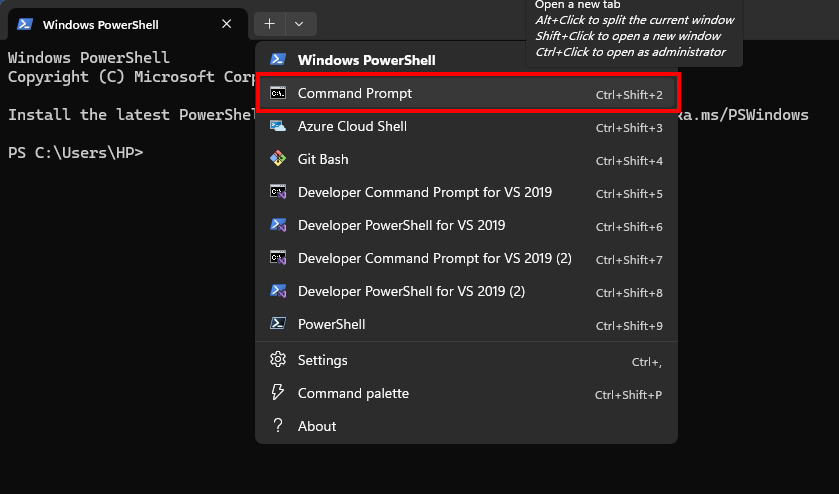Viewport: 839px width, 494px height.
Task: Open Developer PowerShell for VS 2019 (2)
Action: pyautogui.click(x=467, y=291)
